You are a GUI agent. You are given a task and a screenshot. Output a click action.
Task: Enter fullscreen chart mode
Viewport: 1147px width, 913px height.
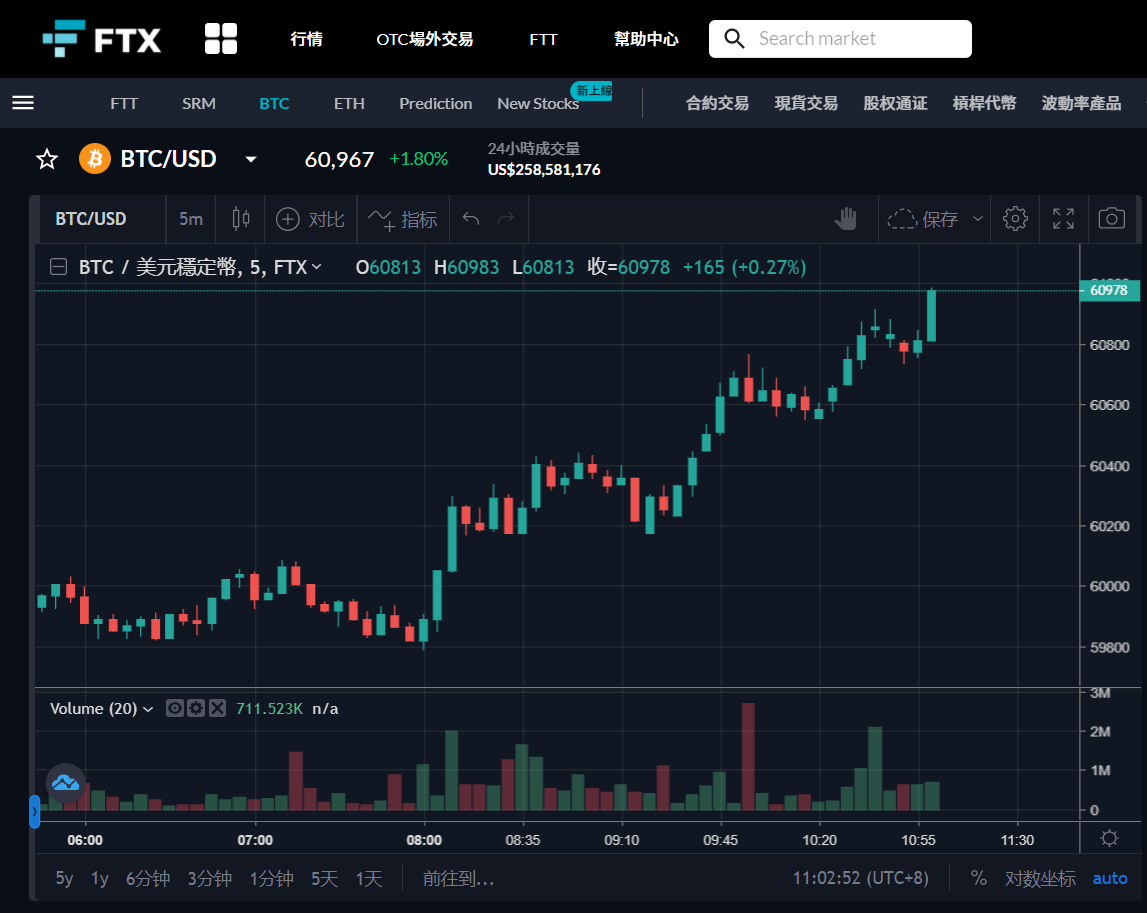pos(1063,219)
